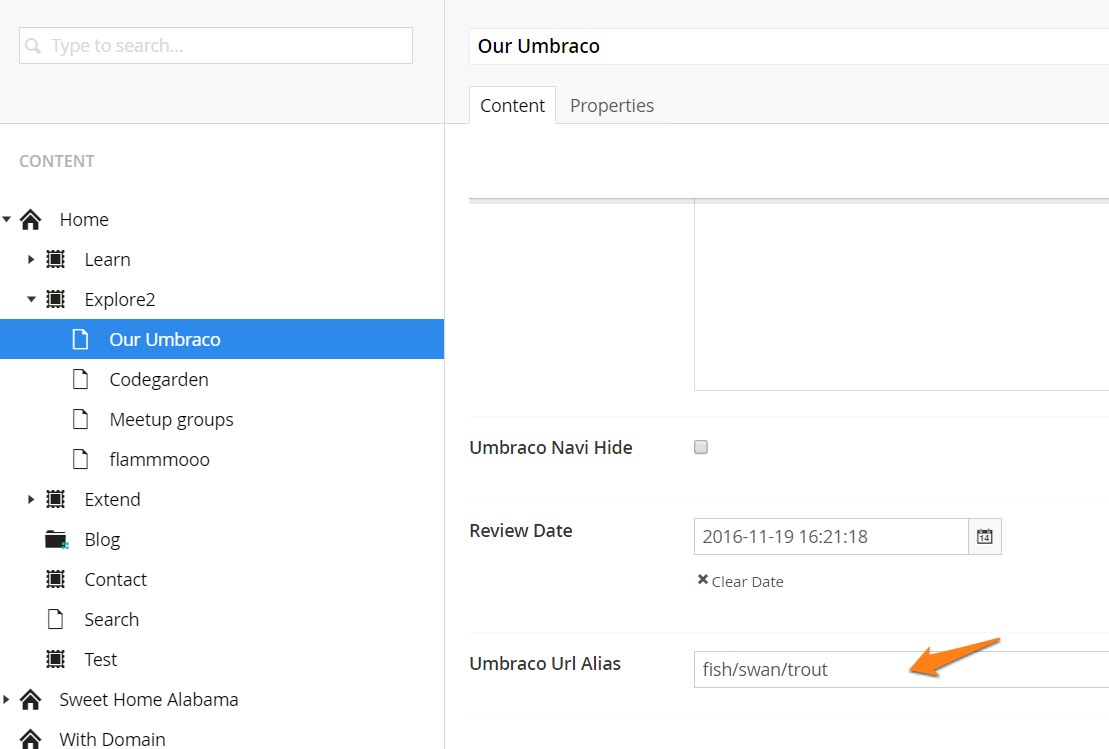Open the Codegarden tree item
1109x749 pixels.
click(159, 380)
